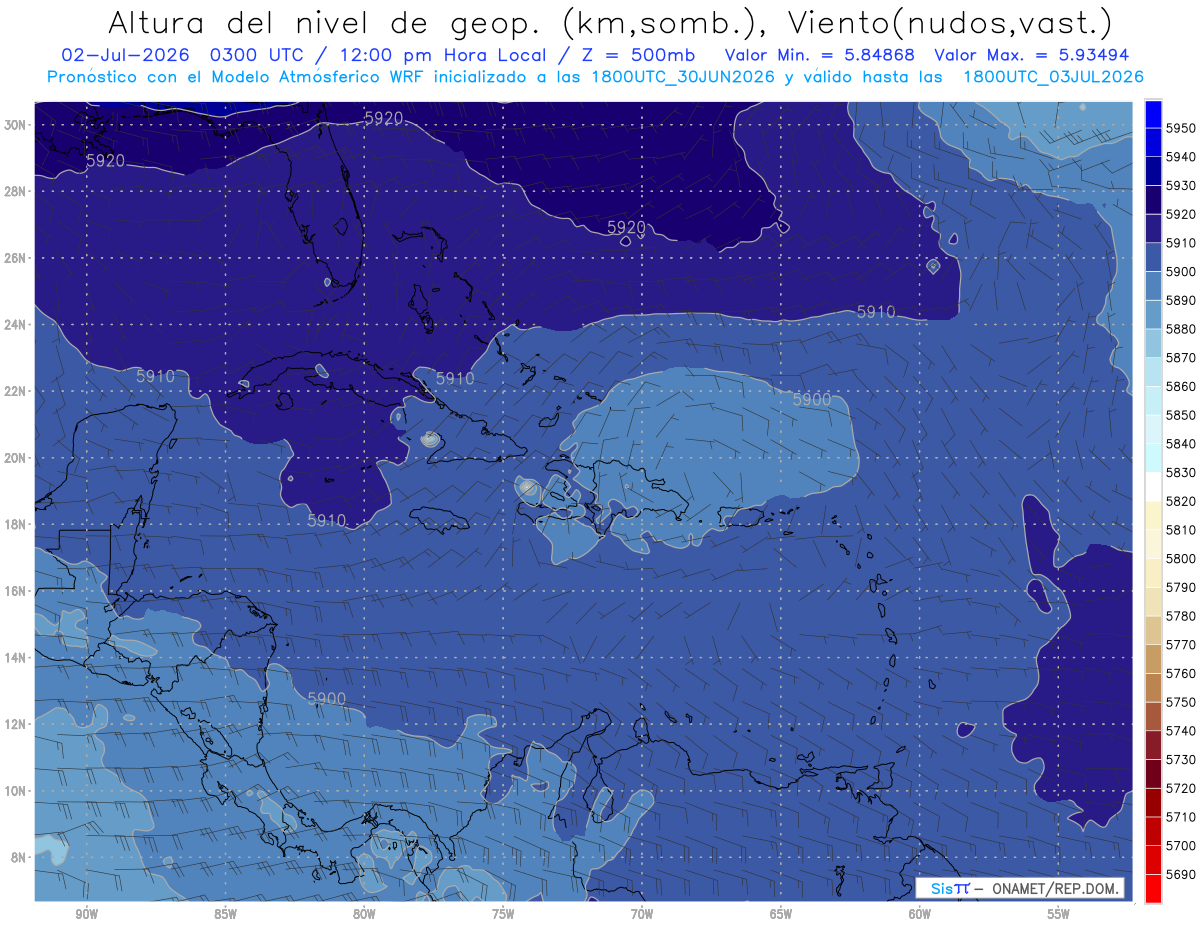Click the '70W' longitude axis label
Viewport: 1200px width, 927px height.
coord(642,913)
